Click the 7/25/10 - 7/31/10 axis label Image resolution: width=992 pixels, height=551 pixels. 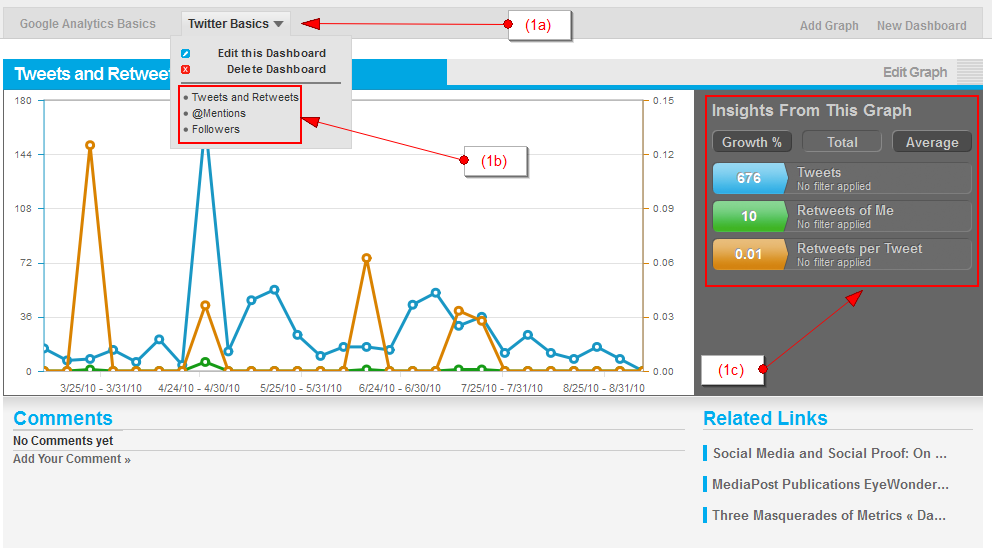501,388
